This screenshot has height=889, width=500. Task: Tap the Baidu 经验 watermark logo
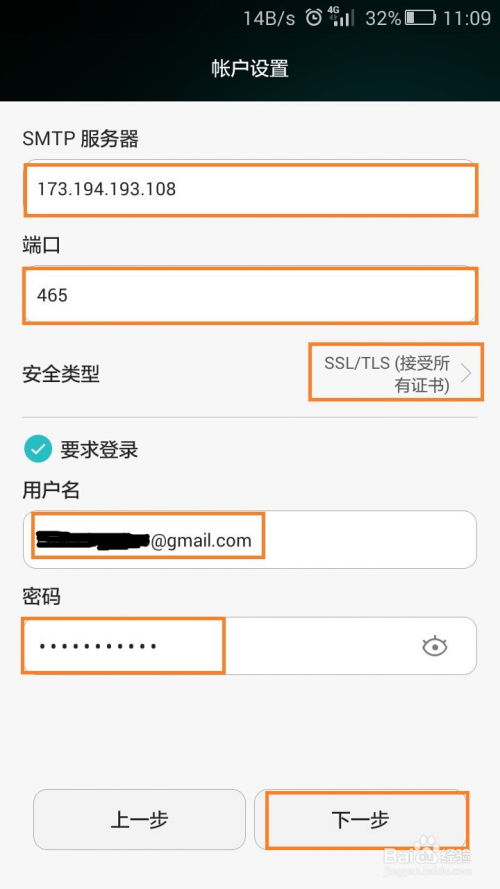point(426,850)
